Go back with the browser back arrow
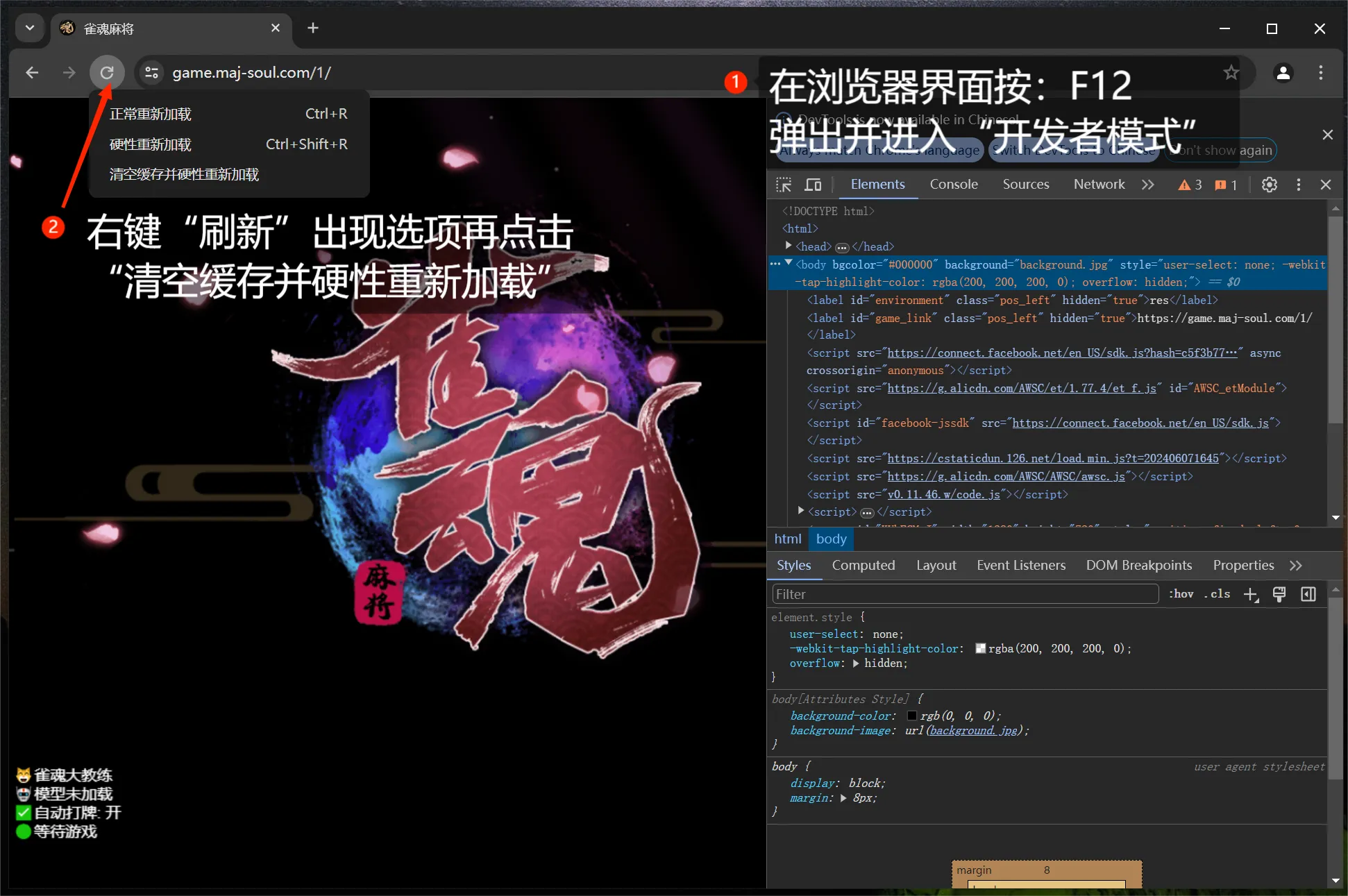The width and height of the screenshot is (1348, 896). [x=32, y=72]
